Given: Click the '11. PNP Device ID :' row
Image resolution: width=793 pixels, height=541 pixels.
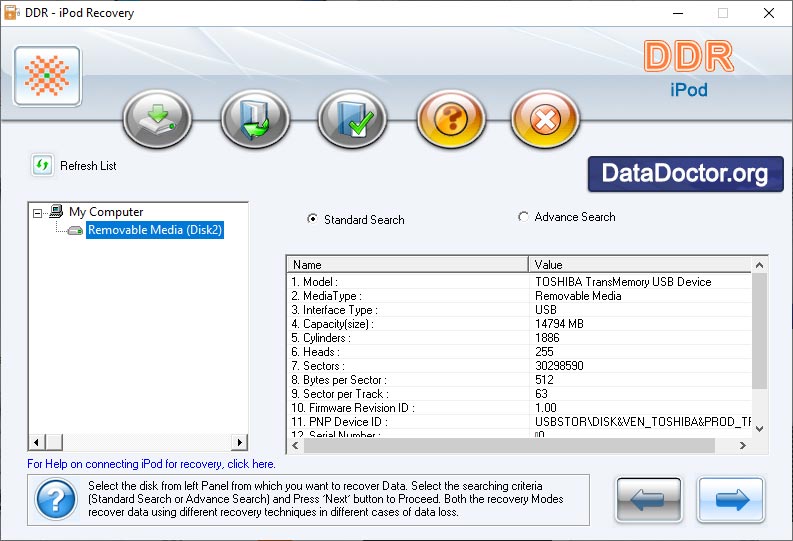Looking at the screenshot, I should click(519, 422).
